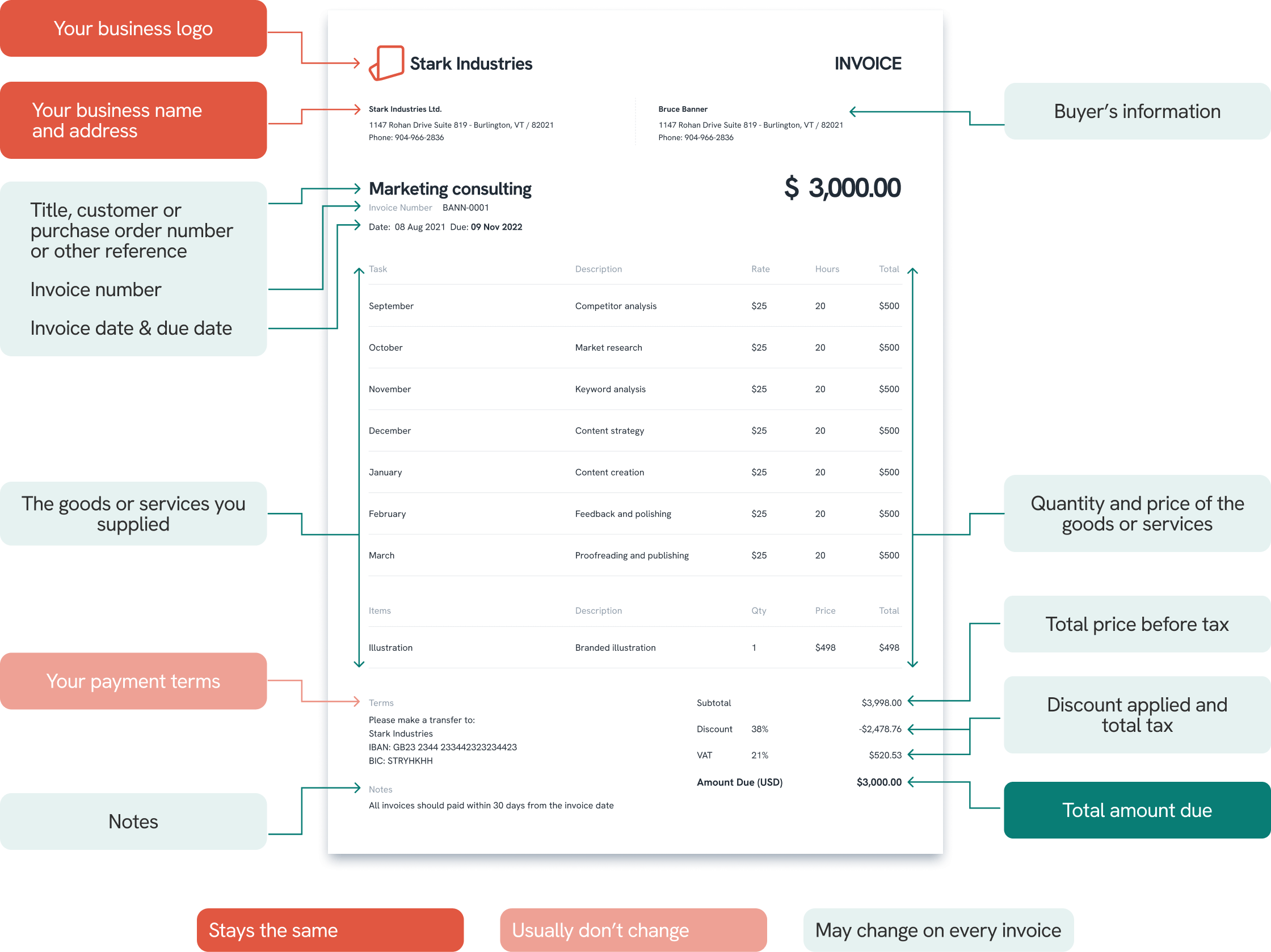This screenshot has height=952, width=1271.
Task: Click the VAT rate '21%'
Action: coord(759,755)
